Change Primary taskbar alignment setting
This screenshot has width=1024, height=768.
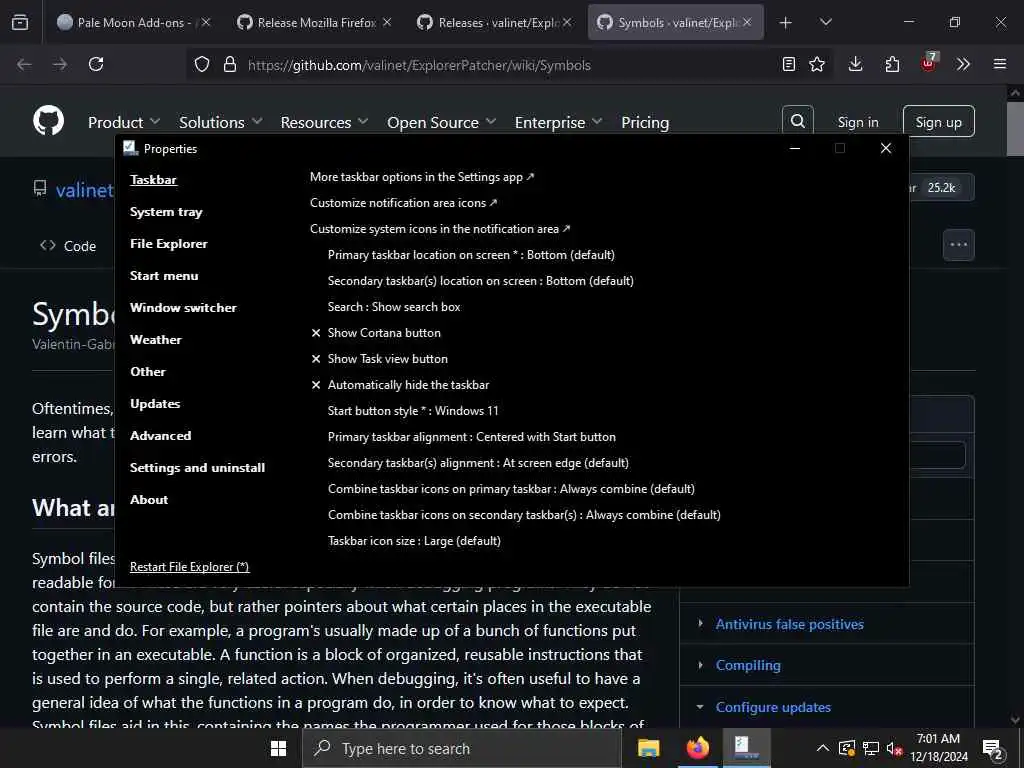[x=472, y=437]
